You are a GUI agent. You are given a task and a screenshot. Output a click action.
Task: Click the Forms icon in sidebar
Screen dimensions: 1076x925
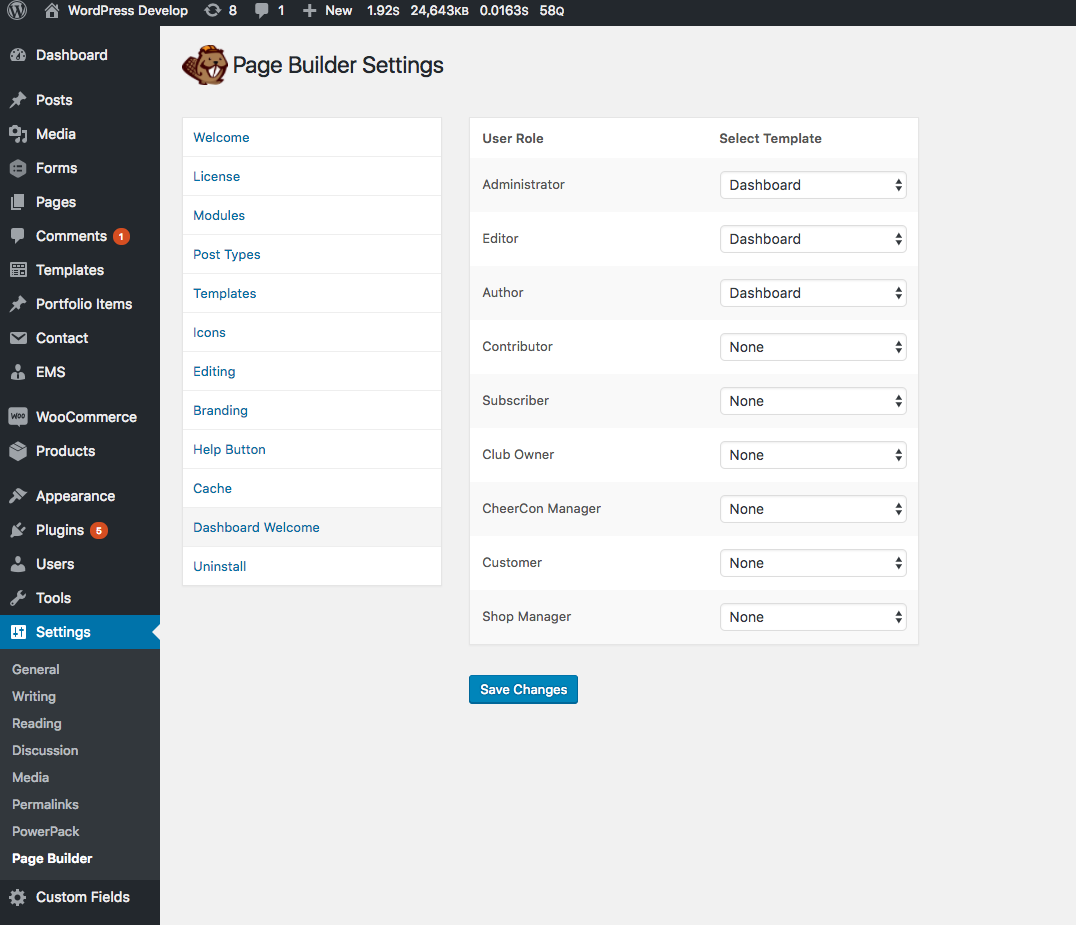tap(19, 168)
